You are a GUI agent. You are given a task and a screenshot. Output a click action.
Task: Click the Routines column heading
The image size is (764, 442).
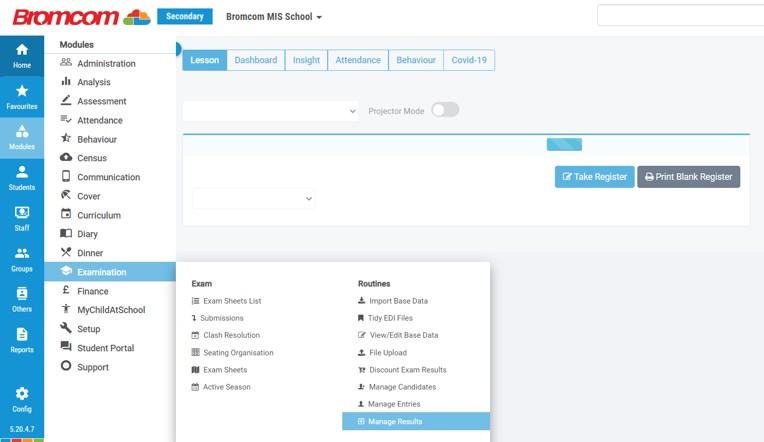[374, 284]
